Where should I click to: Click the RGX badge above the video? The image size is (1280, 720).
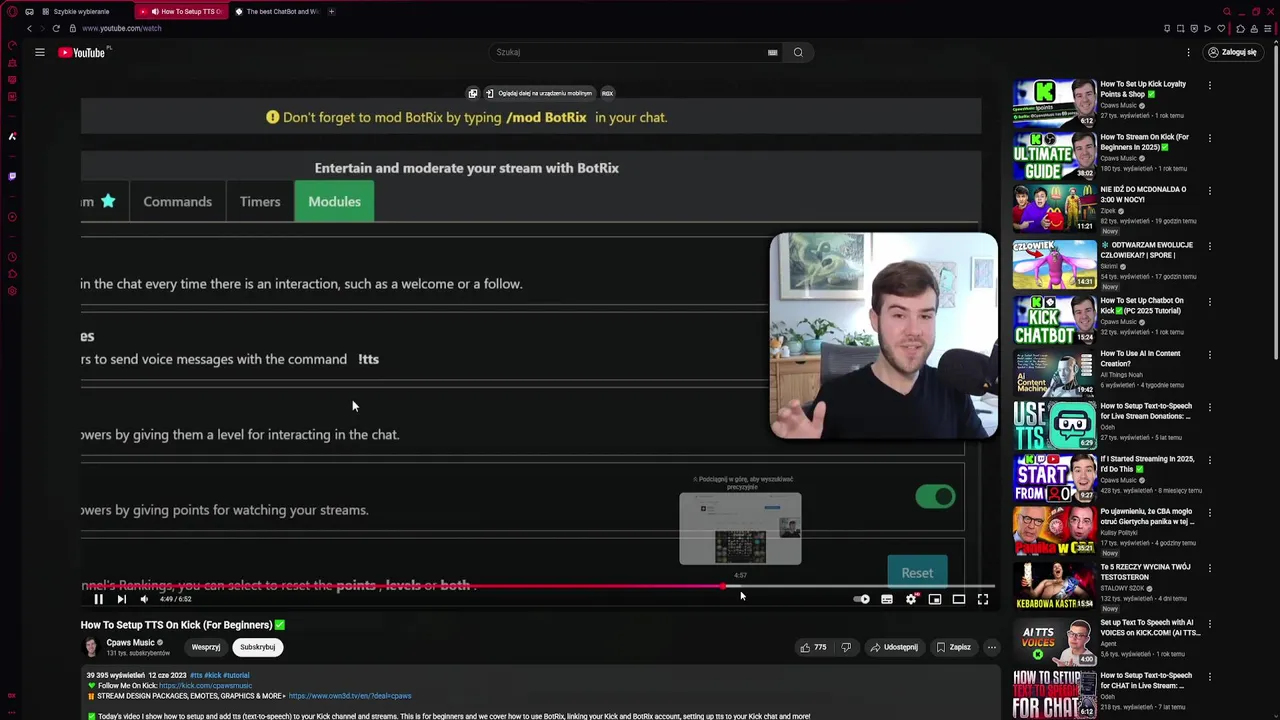click(x=607, y=93)
